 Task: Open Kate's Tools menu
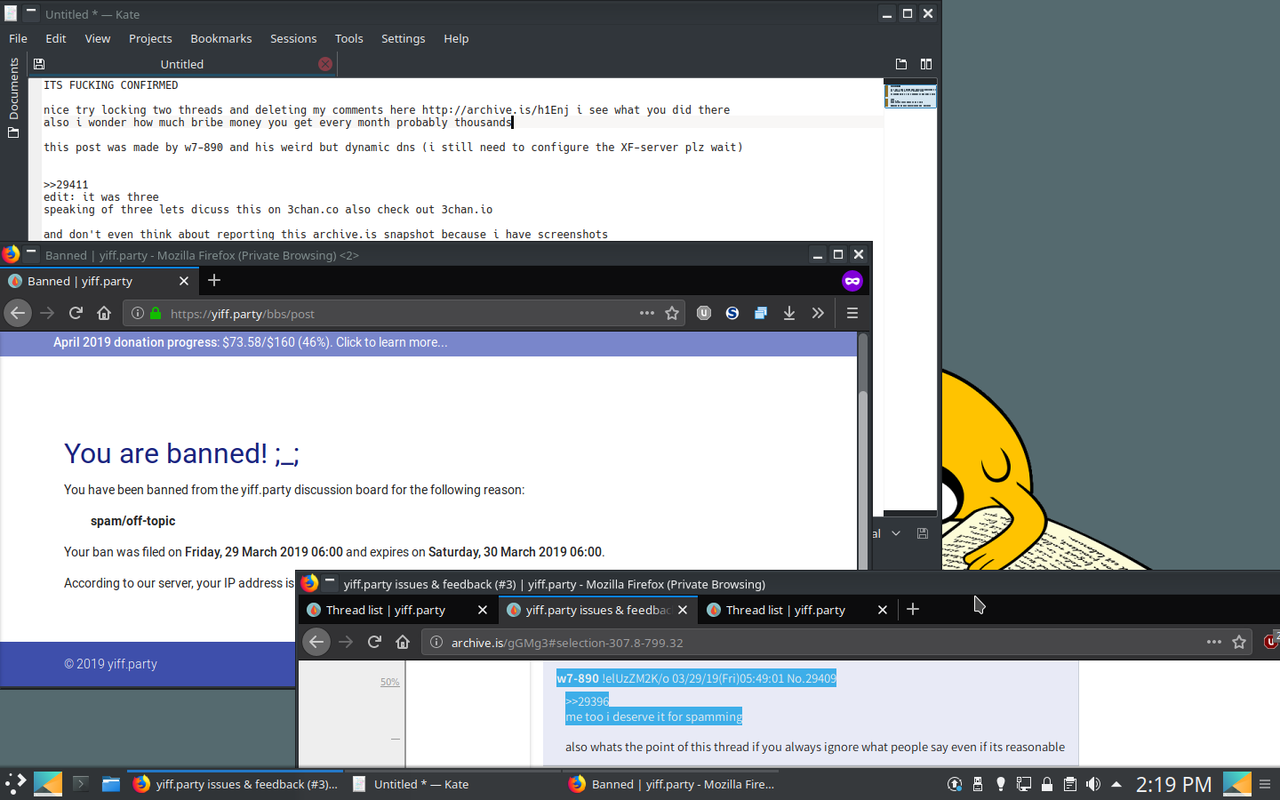[349, 38]
